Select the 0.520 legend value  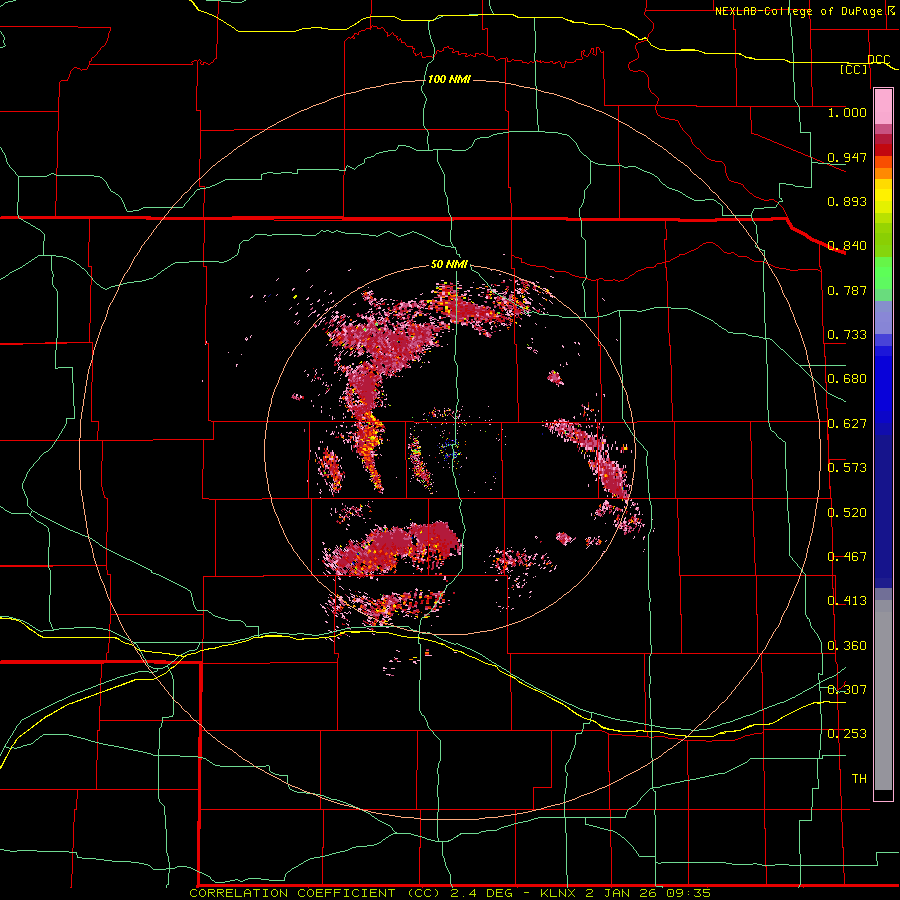click(x=847, y=513)
